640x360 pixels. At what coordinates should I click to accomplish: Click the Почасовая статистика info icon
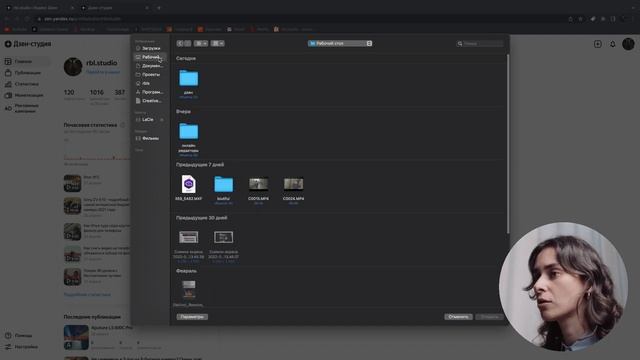tap(122, 125)
